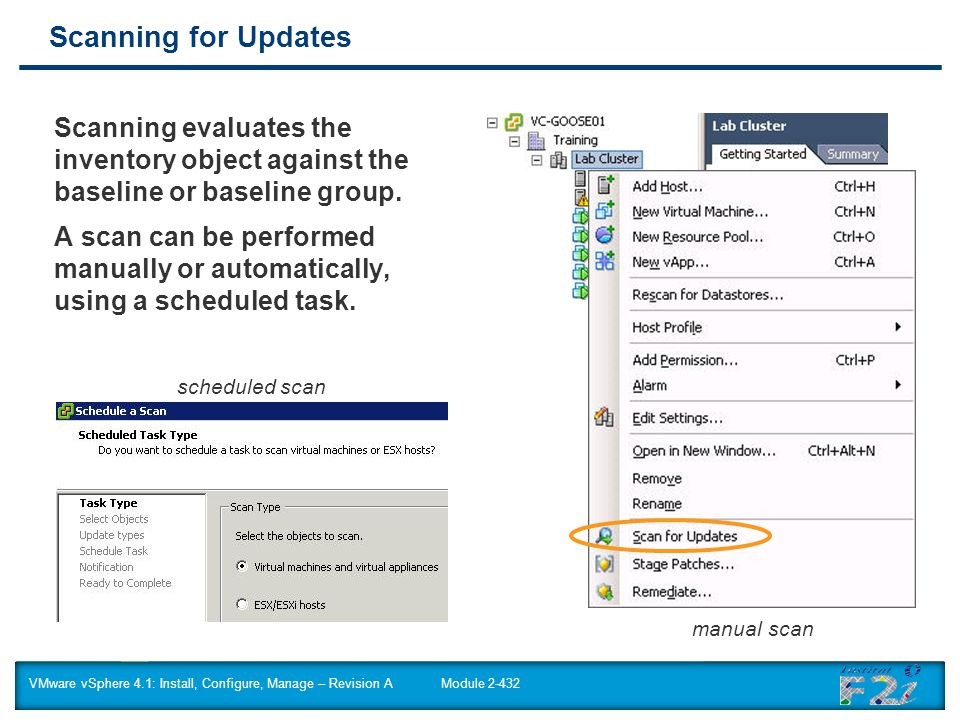Choose New Resource Pool menu entry
The width and height of the screenshot is (960, 720).
(753, 237)
